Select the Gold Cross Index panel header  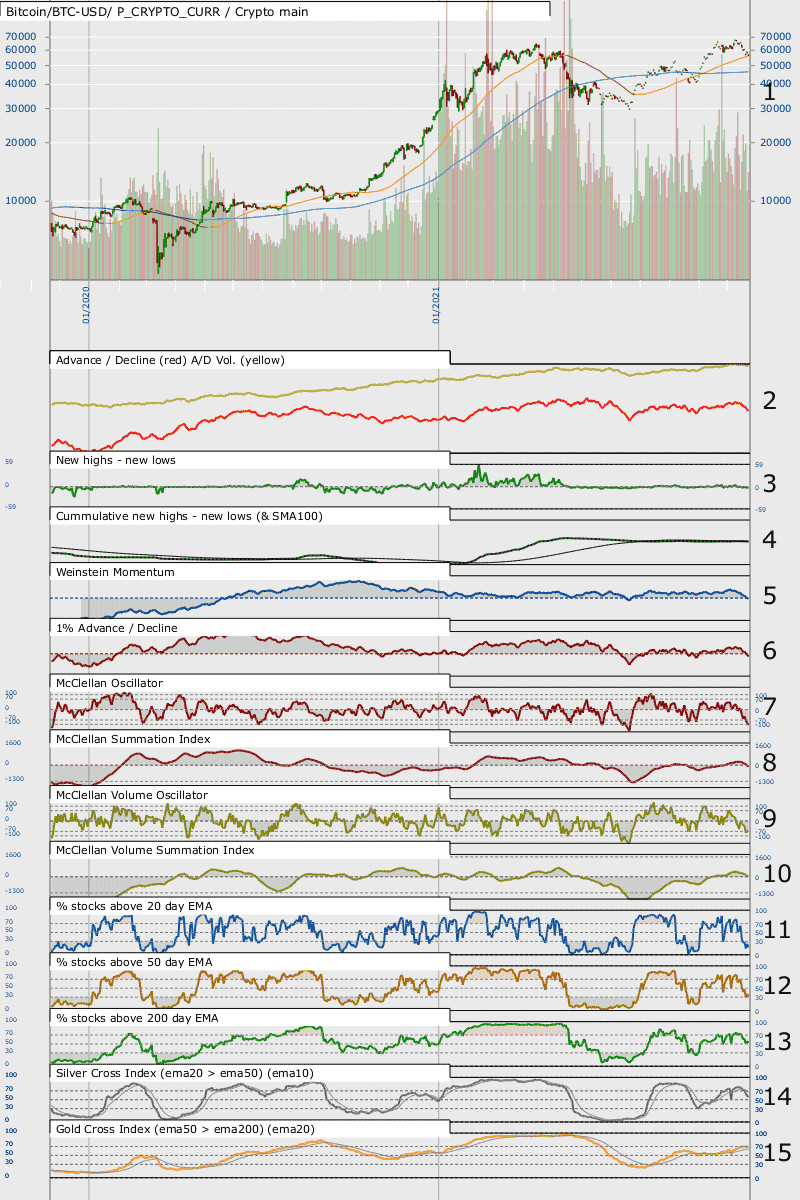[184, 1128]
